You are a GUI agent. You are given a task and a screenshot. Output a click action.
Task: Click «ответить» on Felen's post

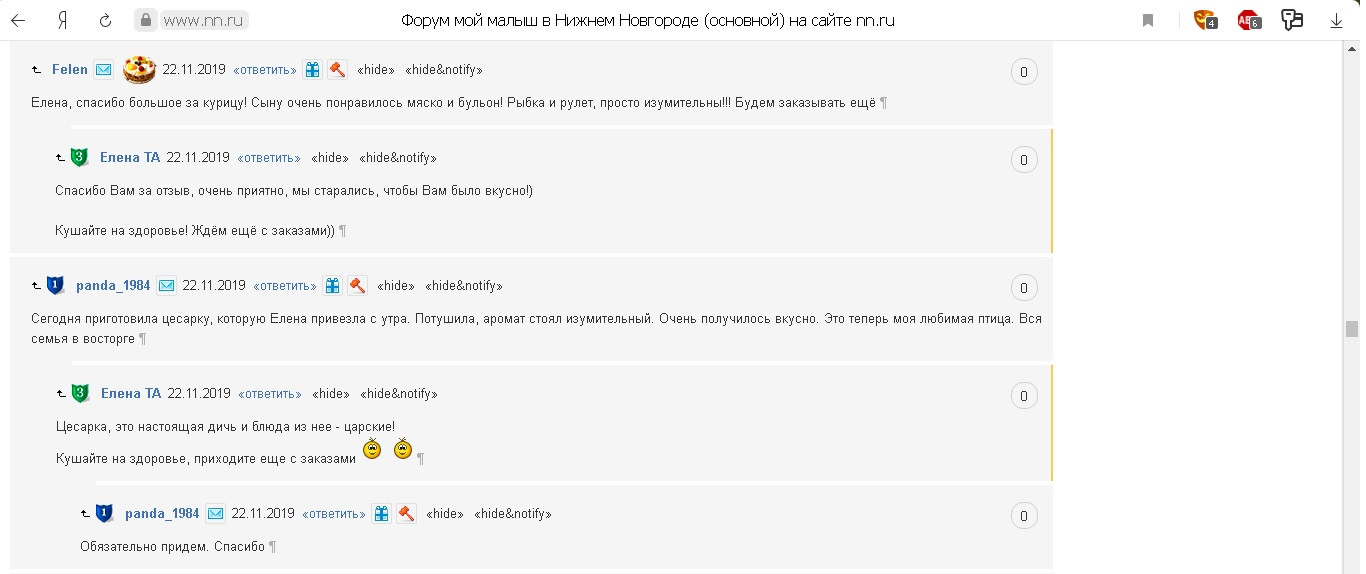pos(265,70)
